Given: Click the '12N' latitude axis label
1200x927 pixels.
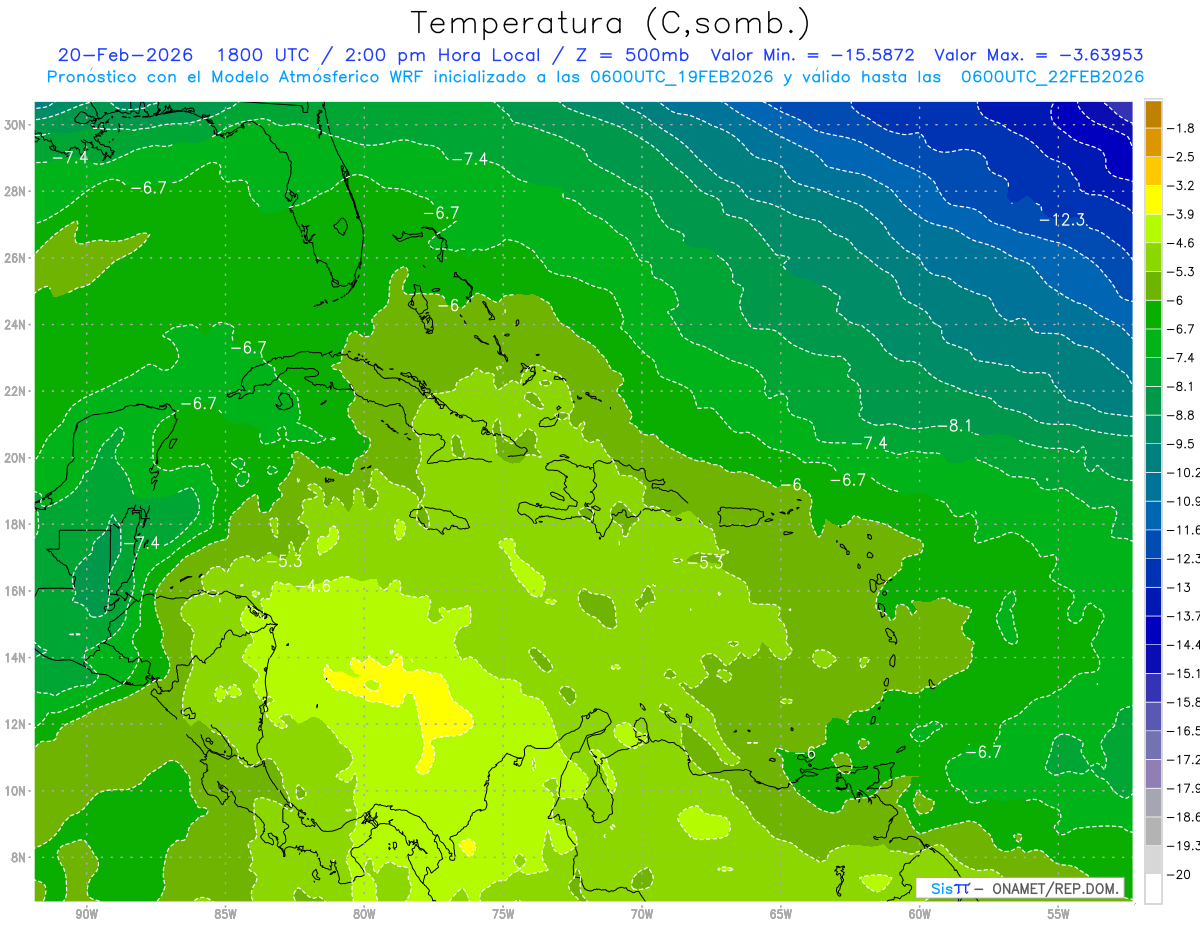Looking at the screenshot, I should click(x=17, y=724).
